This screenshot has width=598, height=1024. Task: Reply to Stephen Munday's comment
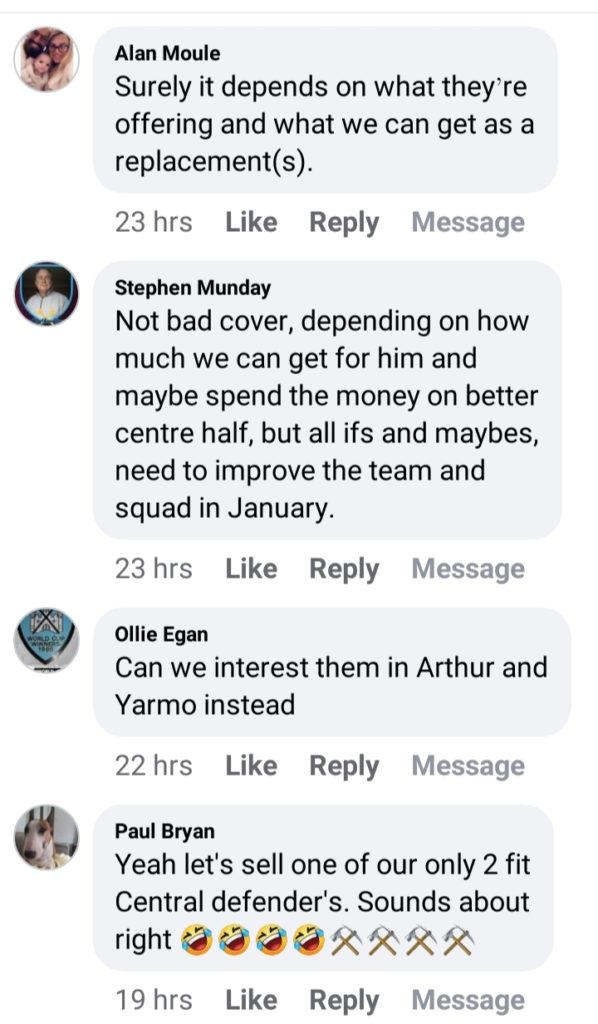[344, 569]
